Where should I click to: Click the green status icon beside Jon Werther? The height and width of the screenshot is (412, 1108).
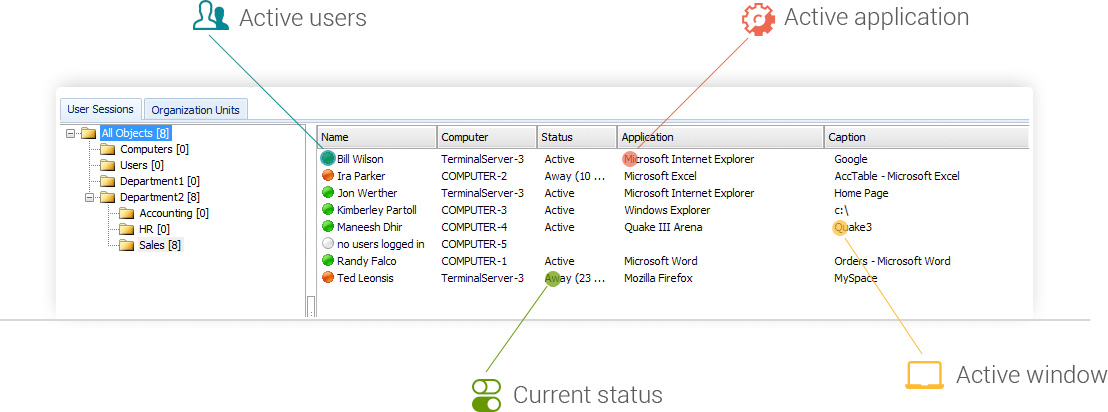tap(327, 193)
